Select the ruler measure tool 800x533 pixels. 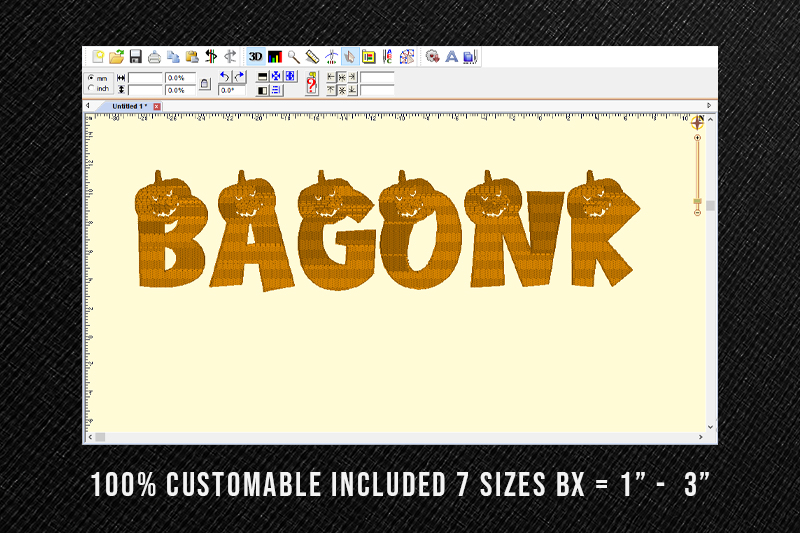pyautogui.click(x=312, y=57)
